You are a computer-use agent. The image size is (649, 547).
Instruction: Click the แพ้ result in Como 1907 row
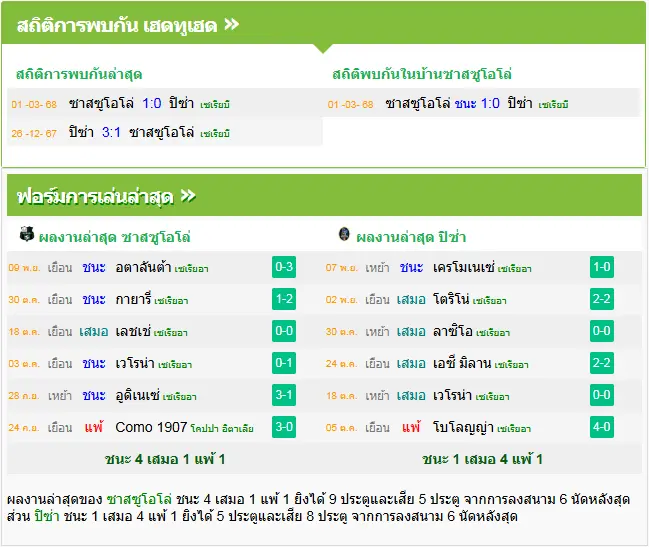(94, 427)
